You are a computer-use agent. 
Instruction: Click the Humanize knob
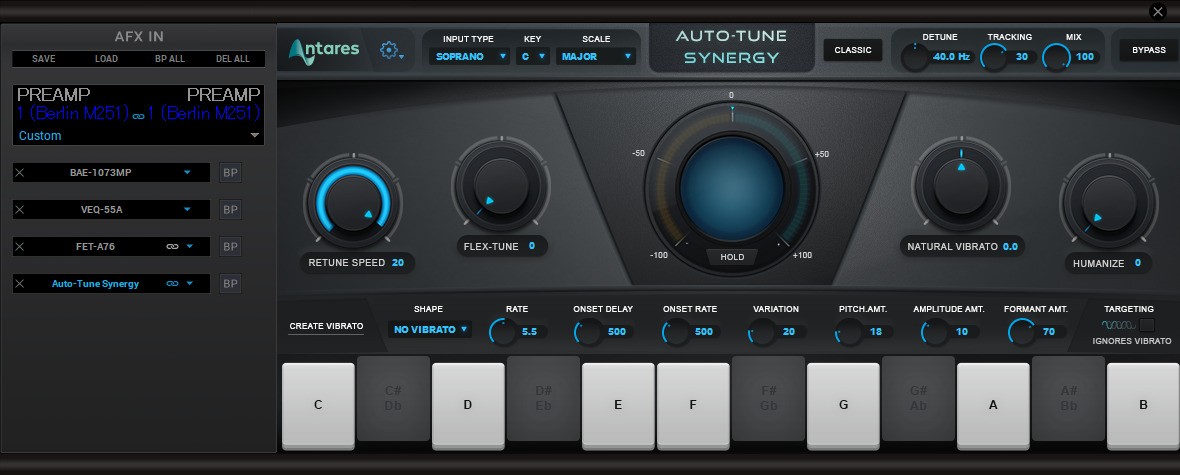point(1108,203)
